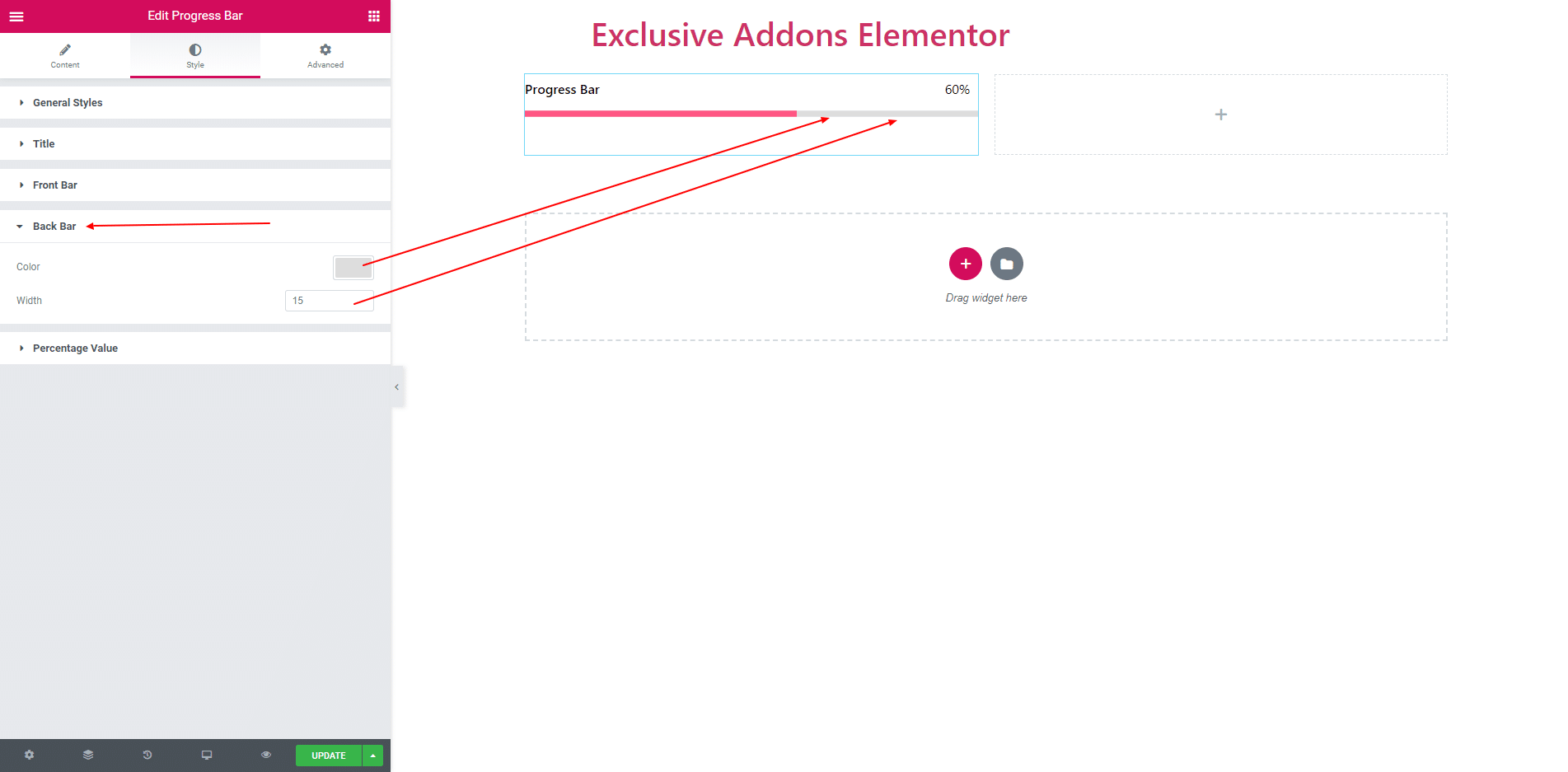
Task: Click the Back Bar Width input field
Action: tap(330, 301)
